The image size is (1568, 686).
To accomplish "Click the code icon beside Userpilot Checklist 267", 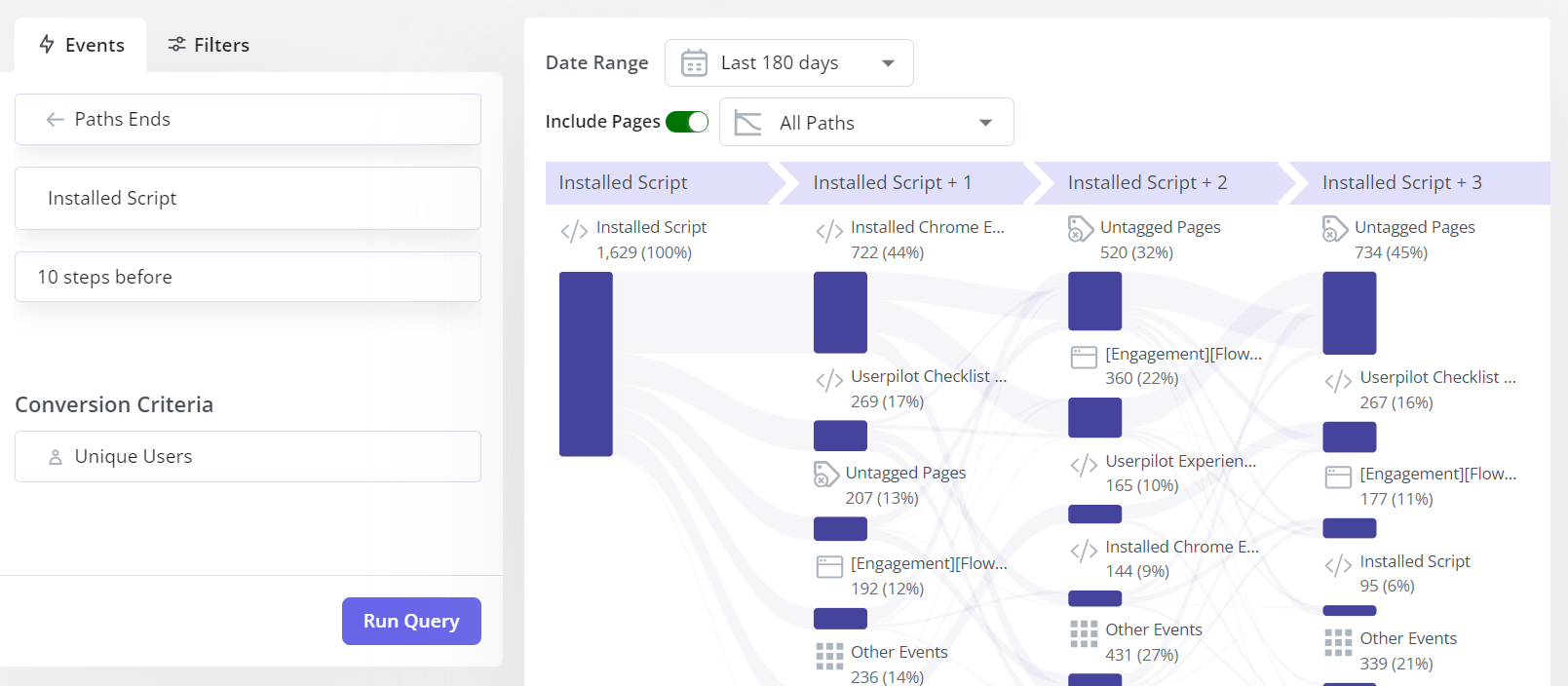I will click(x=1338, y=381).
